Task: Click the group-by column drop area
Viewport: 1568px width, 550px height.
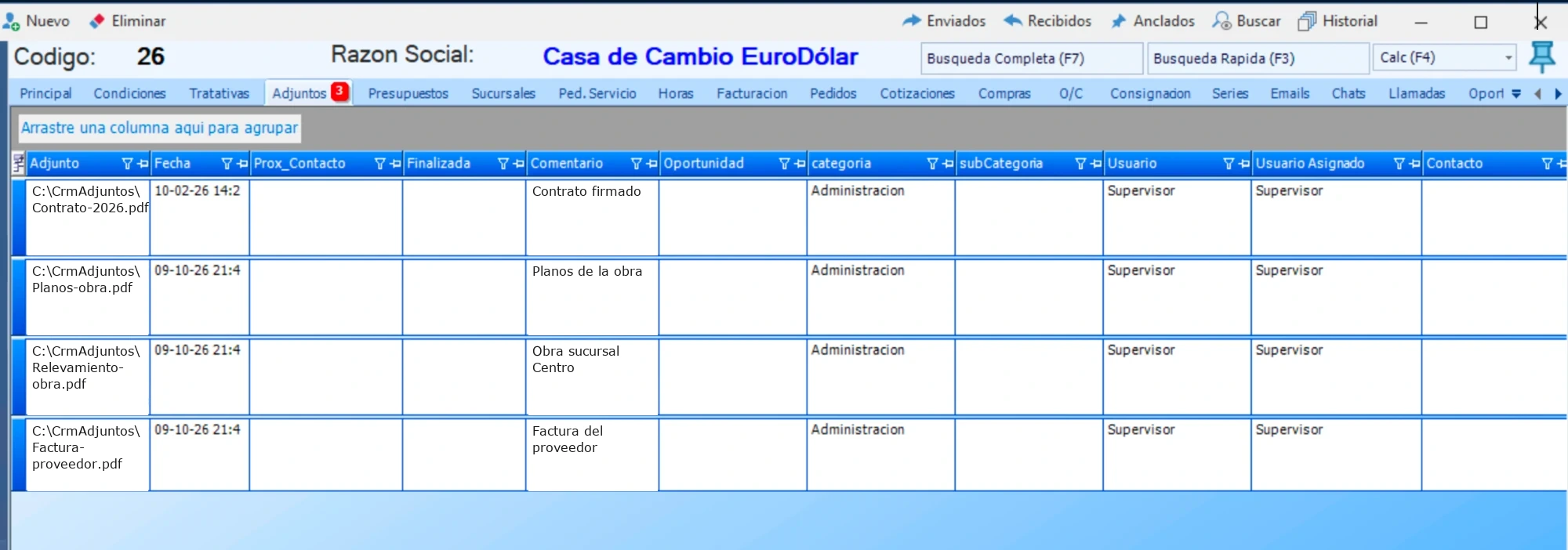Action: [159, 128]
